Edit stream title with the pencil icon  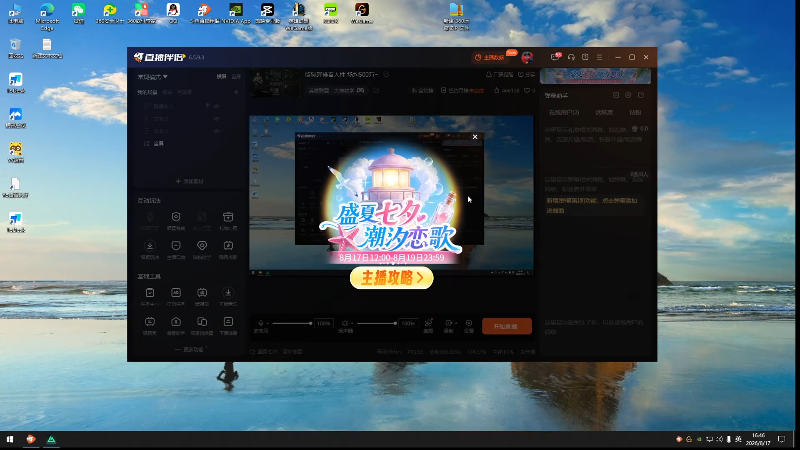[x=386, y=74]
